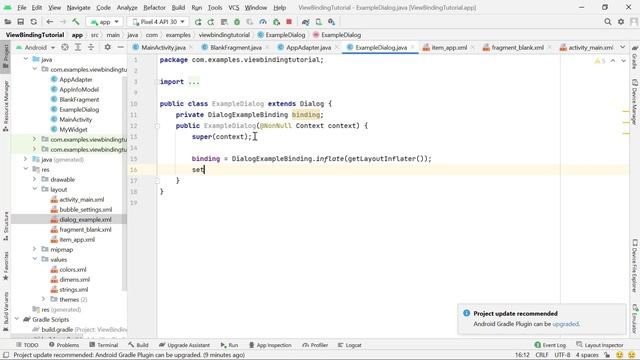The height and width of the screenshot is (360, 640).
Task: Close the ExampleDialog.java tab
Action: click(x=413, y=48)
